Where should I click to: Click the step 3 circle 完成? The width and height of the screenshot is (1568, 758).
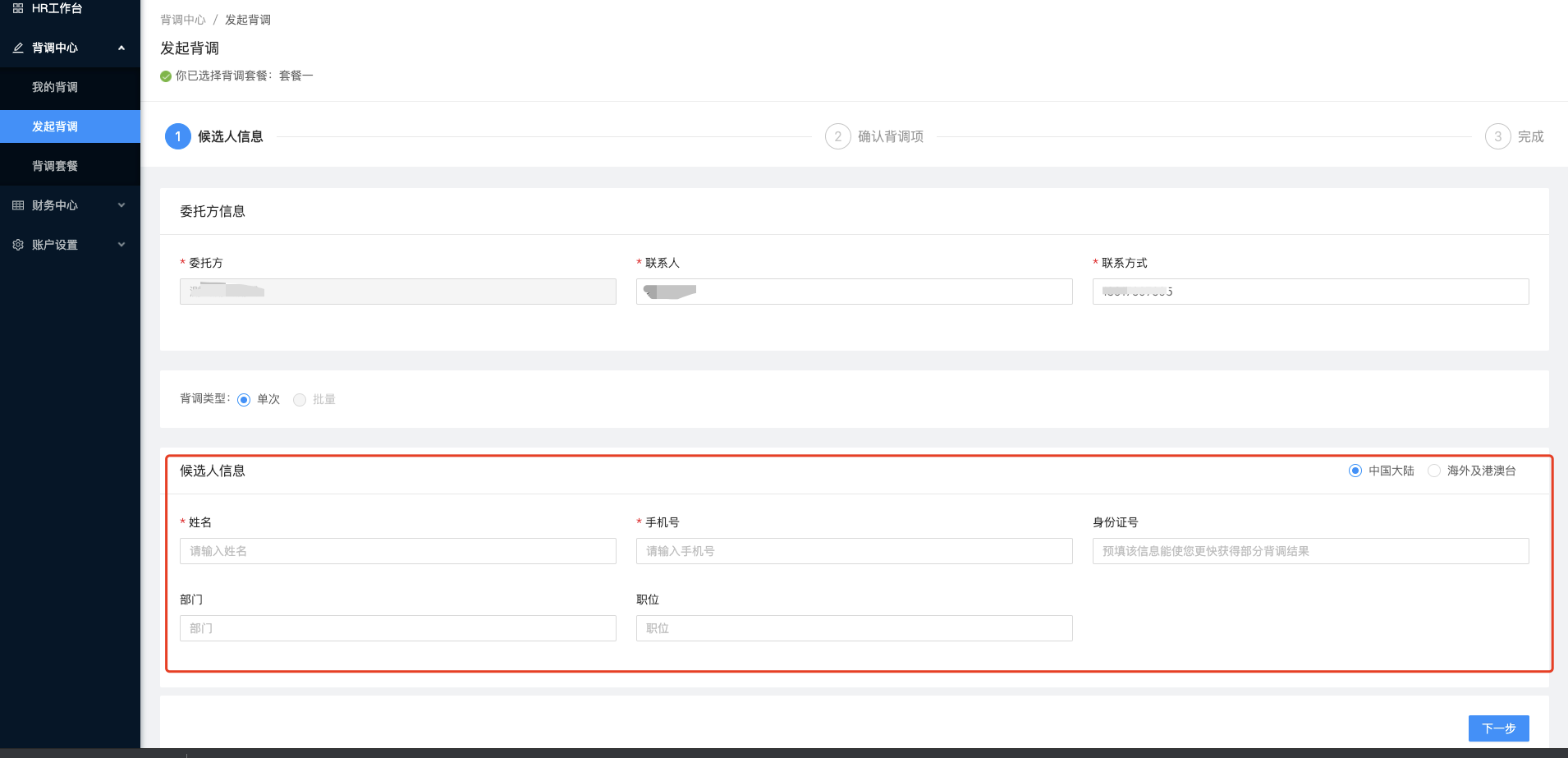tap(1498, 136)
